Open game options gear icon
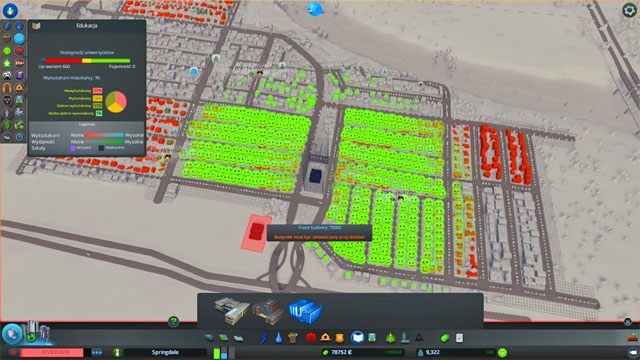 pyautogui.click(x=629, y=10)
